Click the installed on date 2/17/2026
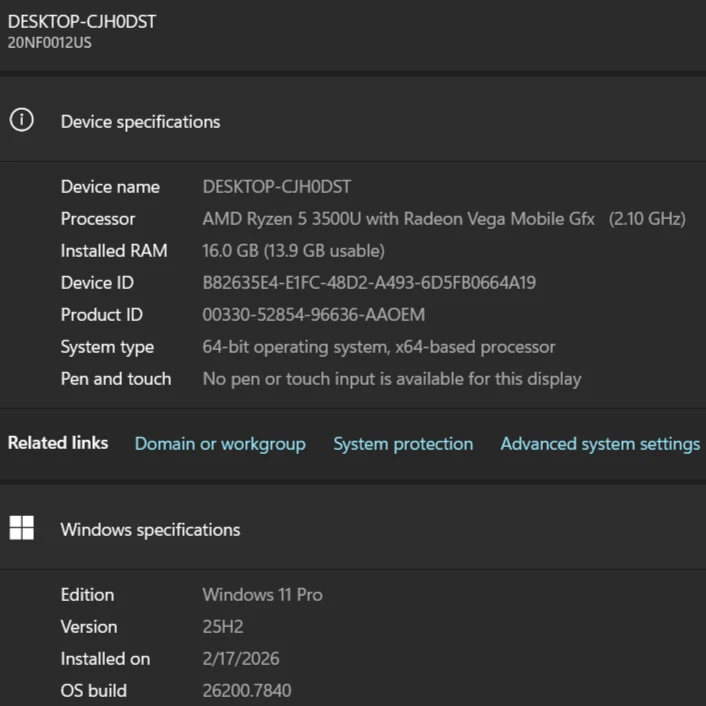706x706 pixels. click(241, 659)
